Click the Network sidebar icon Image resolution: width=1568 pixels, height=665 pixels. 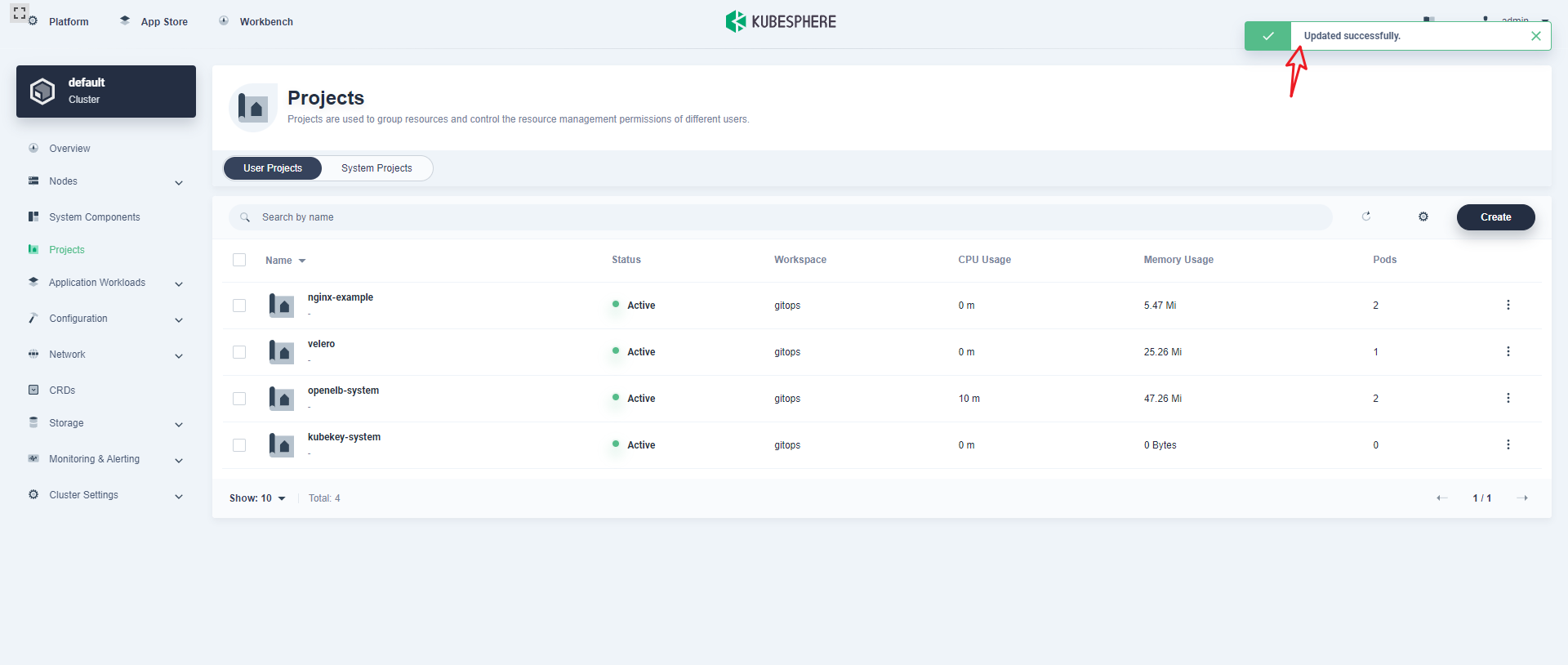[x=33, y=354]
